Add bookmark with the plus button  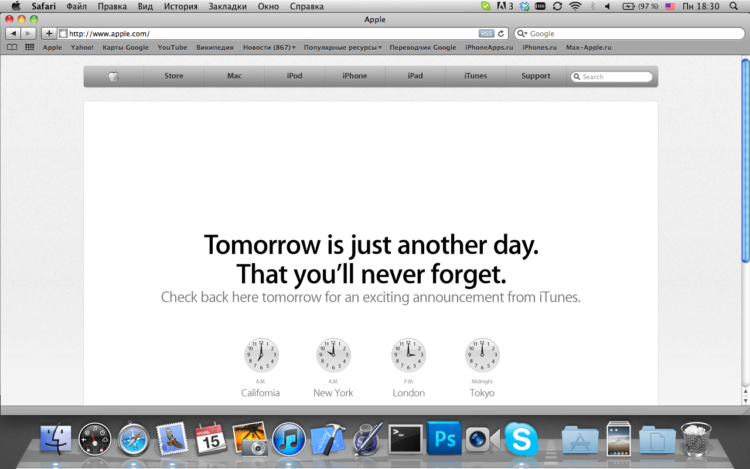coord(49,33)
